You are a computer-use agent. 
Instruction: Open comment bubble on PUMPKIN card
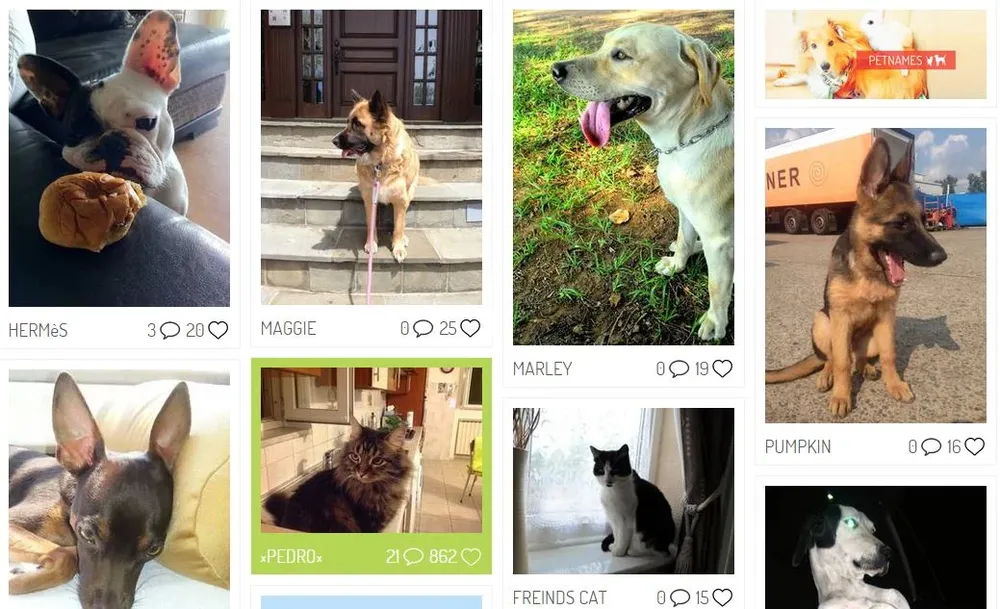pyautogui.click(x=931, y=446)
